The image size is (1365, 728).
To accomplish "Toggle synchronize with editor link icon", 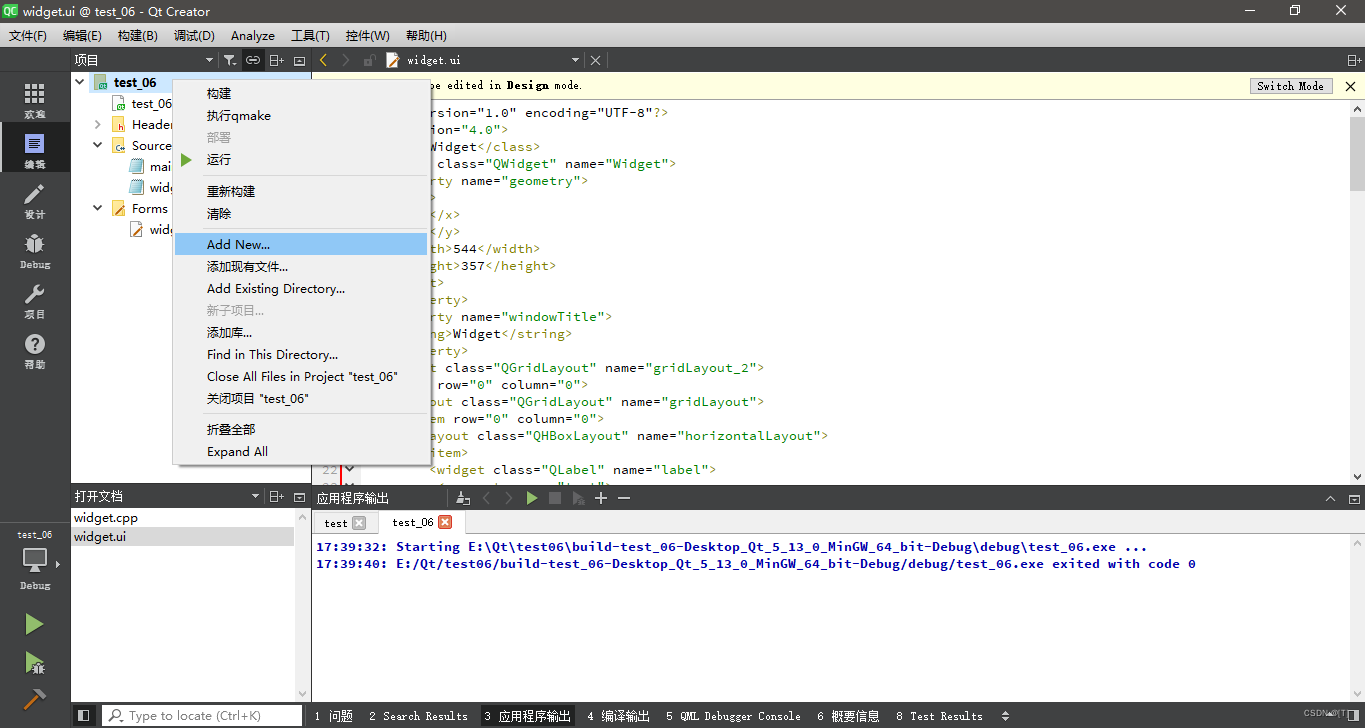I will click(x=253, y=60).
